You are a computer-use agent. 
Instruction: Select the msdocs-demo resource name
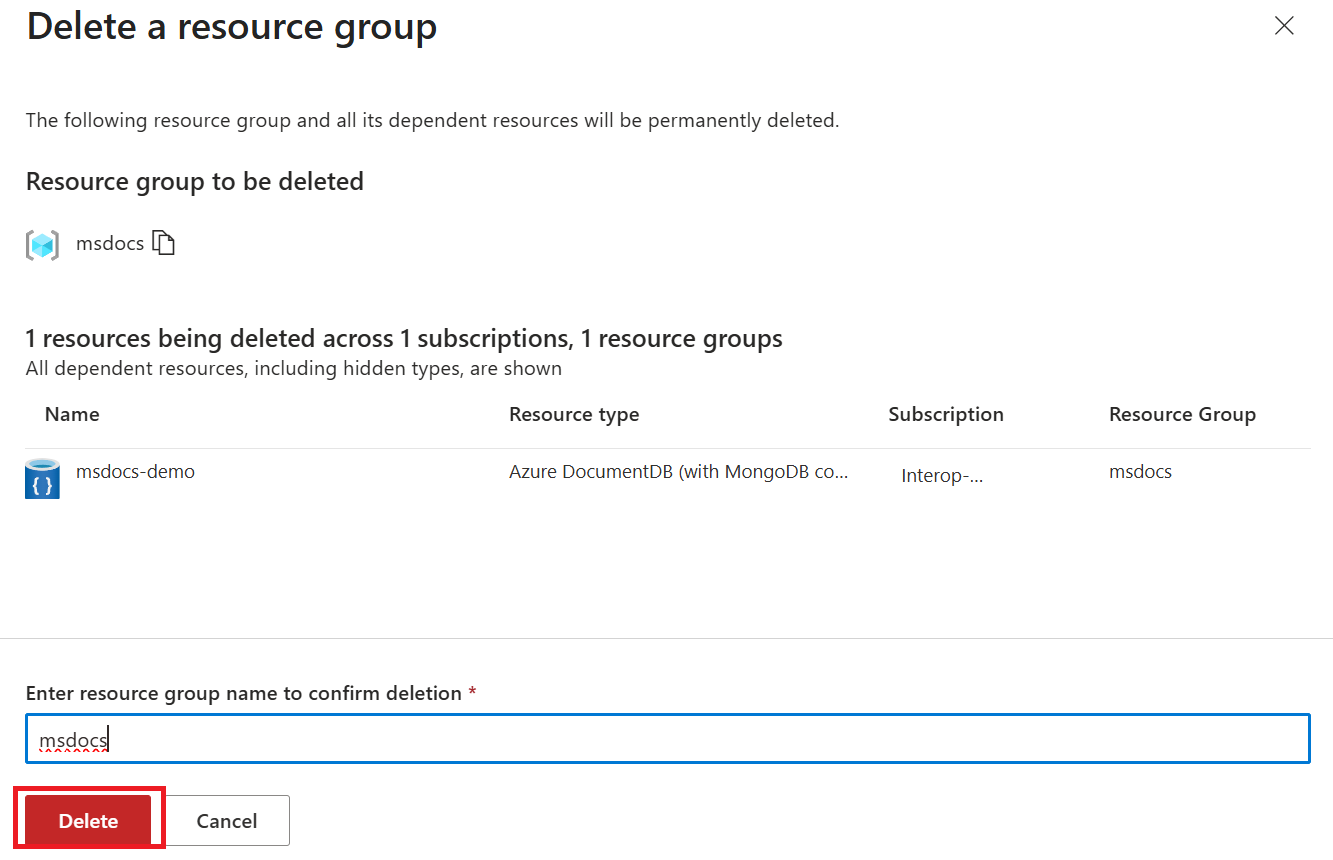pos(135,471)
